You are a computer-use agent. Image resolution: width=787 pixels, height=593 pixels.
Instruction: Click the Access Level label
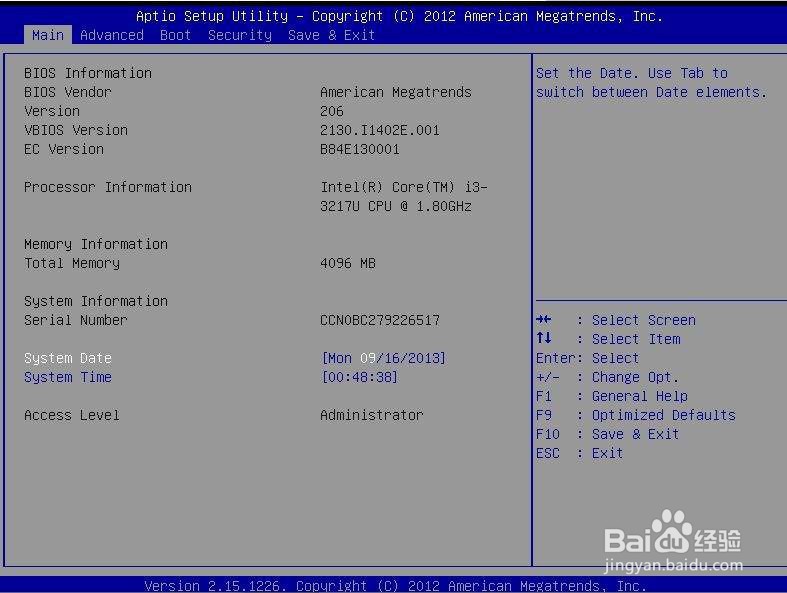coord(72,415)
